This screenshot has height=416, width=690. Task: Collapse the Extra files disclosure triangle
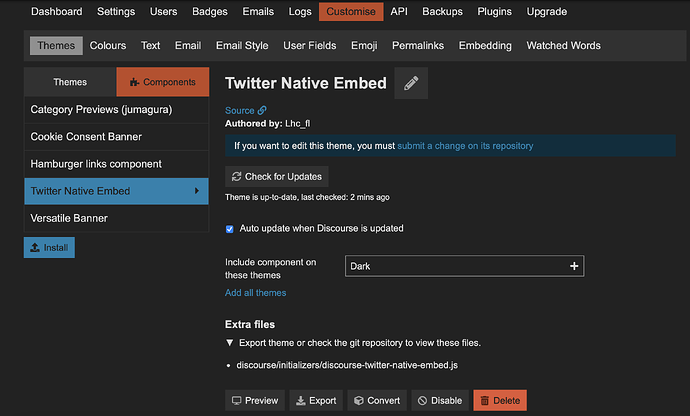[x=229, y=342]
